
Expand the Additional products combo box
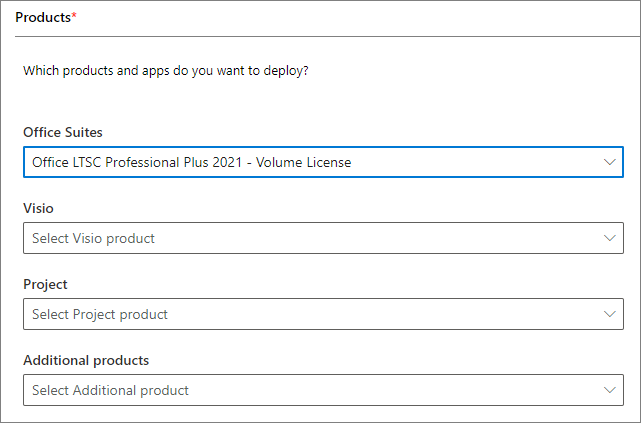pyautogui.click(x=322, y=390)
